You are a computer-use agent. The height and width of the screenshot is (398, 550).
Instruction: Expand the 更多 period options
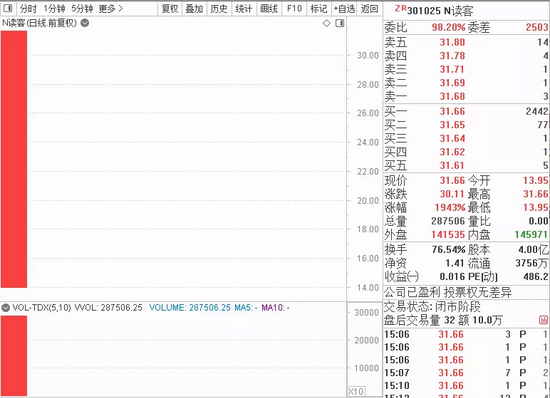(110, 8)
